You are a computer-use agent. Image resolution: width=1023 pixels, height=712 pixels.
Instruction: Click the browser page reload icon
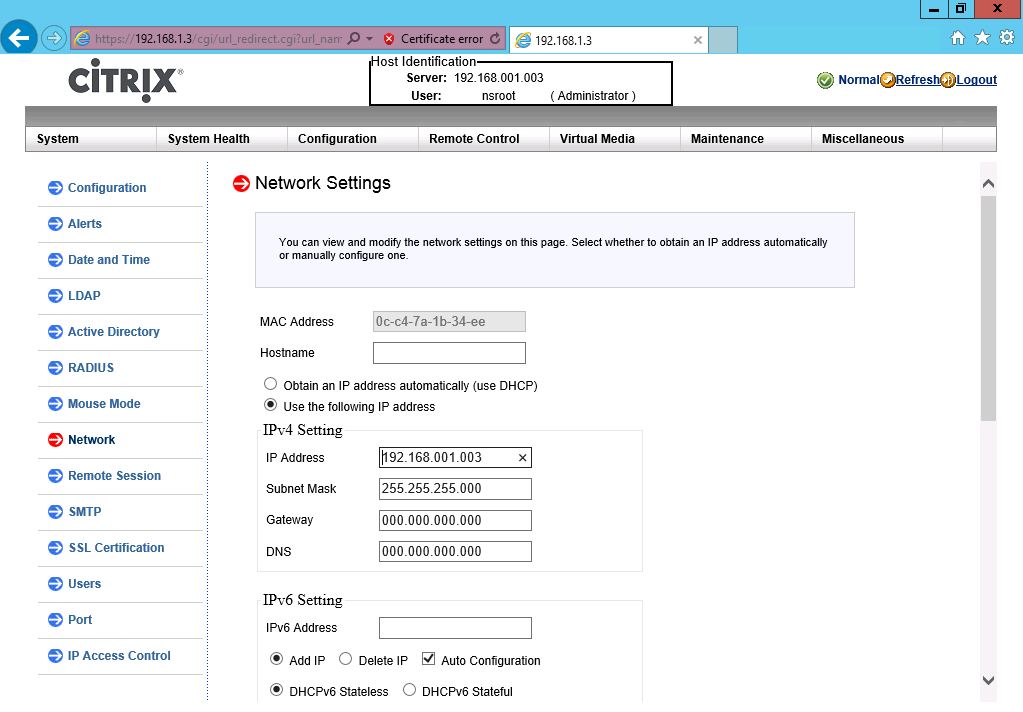click(495, 39)
